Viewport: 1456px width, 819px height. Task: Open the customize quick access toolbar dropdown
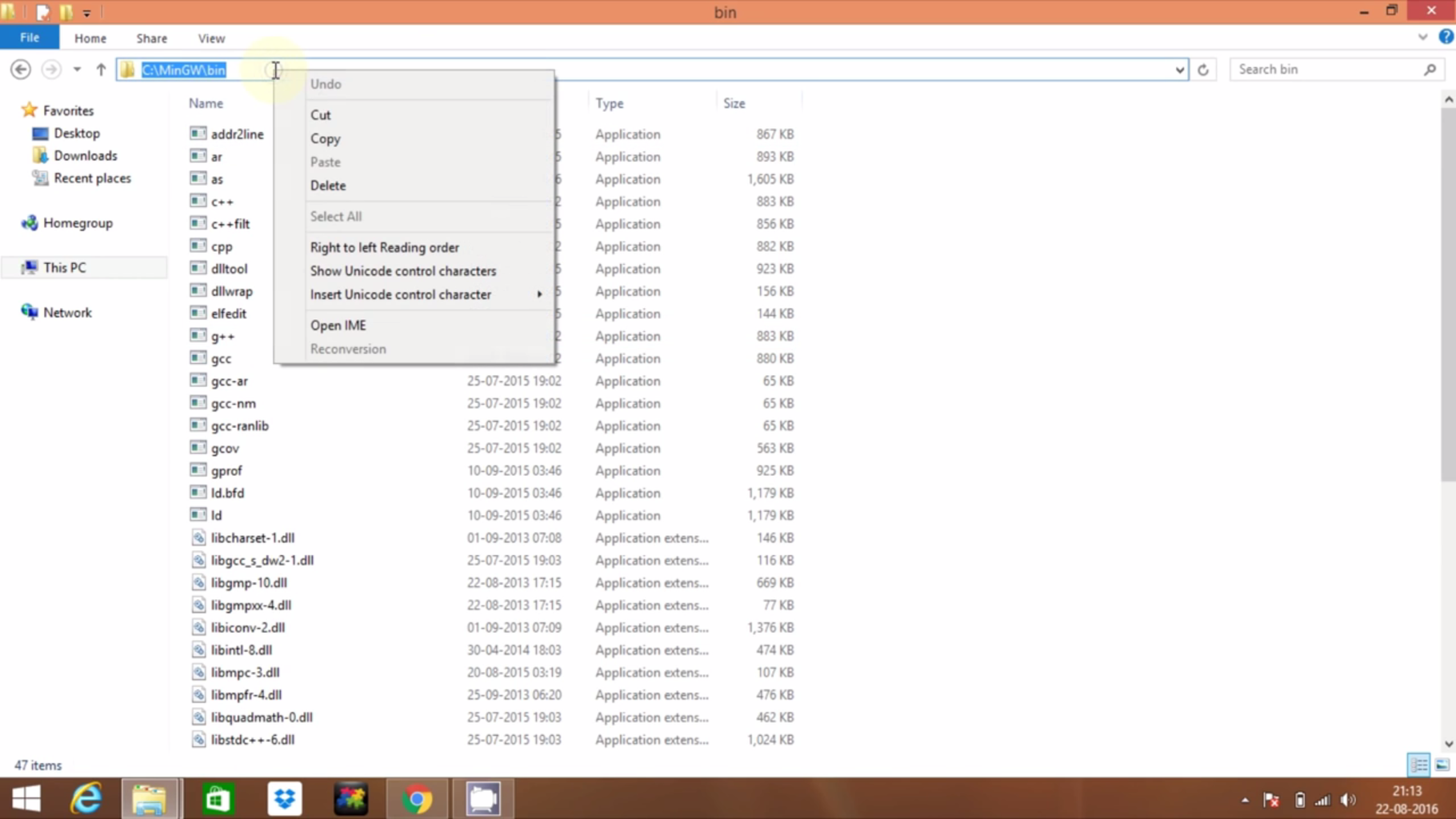click(86, 12)
